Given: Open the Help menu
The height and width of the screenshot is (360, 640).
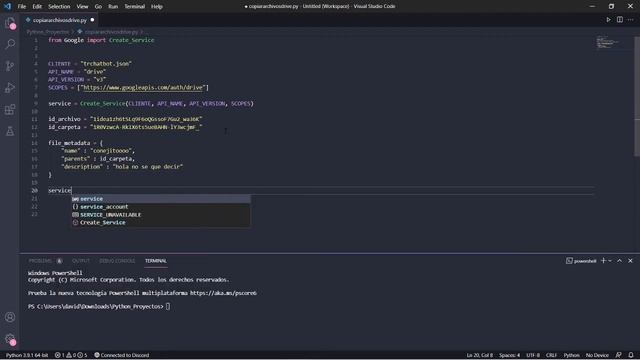Looking at the screenshot, I should pos(157,7).
